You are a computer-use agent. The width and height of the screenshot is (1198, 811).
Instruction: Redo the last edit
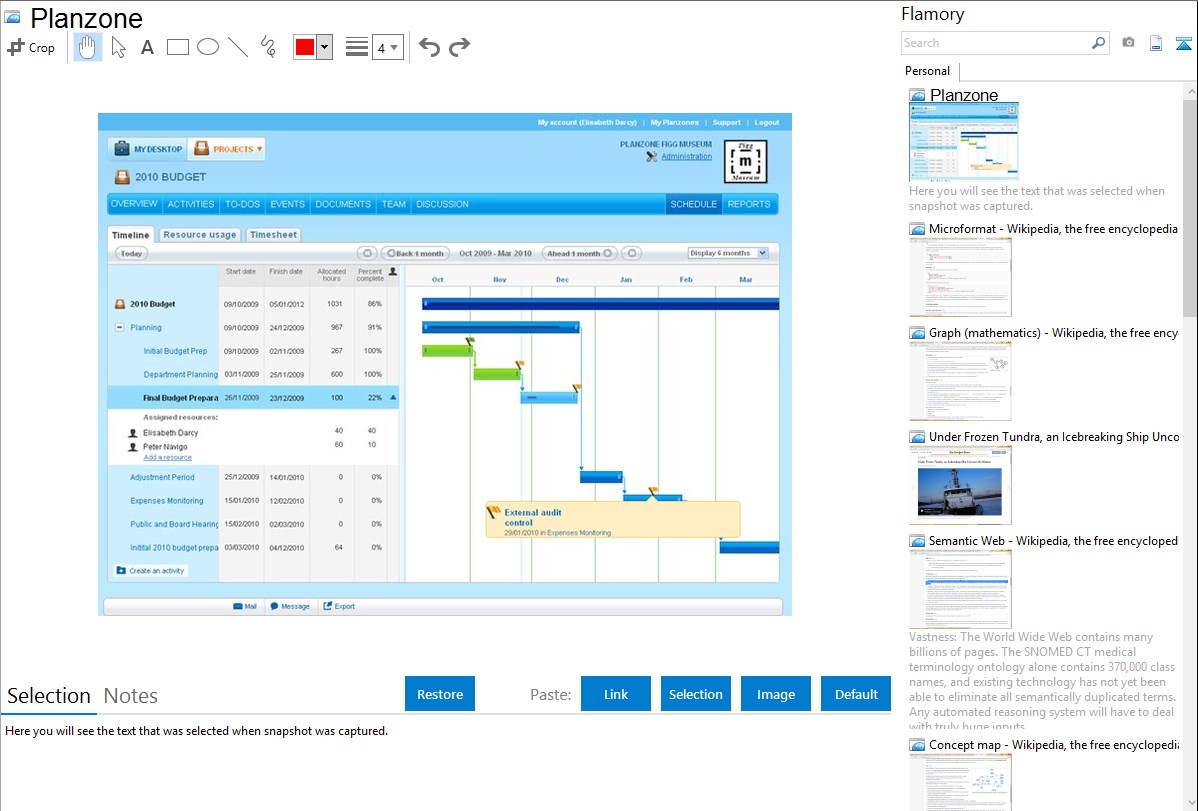click(x=459, y=47)
